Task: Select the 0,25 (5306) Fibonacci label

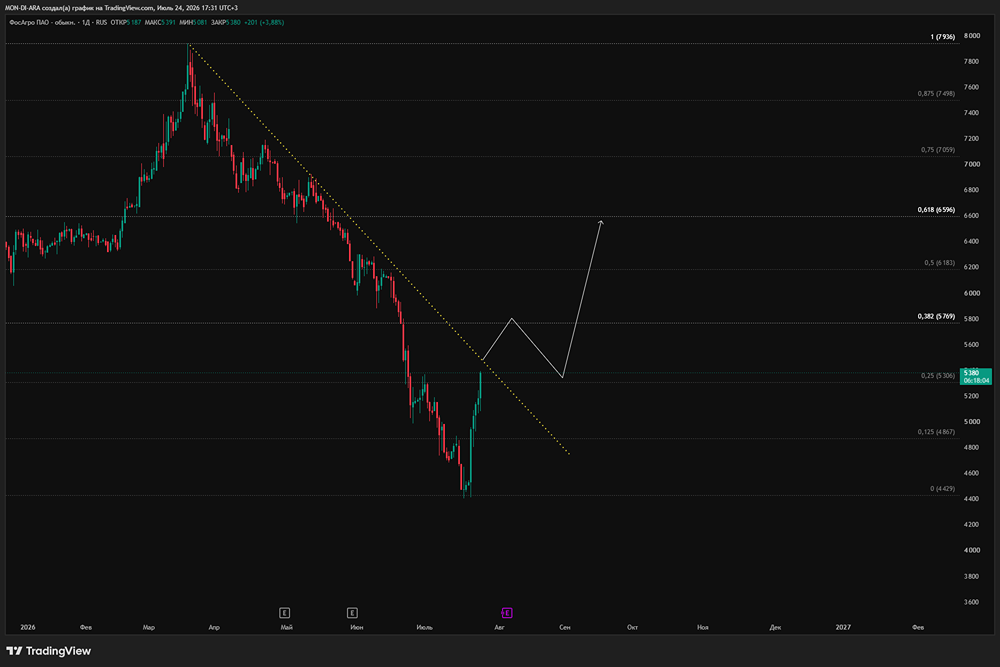Action: [x=938, y=376]
